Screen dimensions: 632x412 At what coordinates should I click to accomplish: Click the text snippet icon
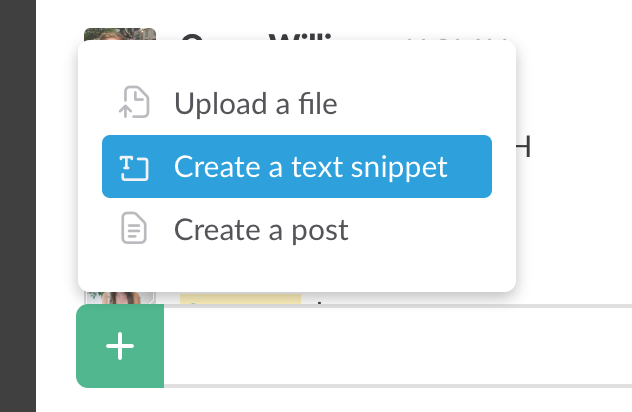tap(134, 167)
